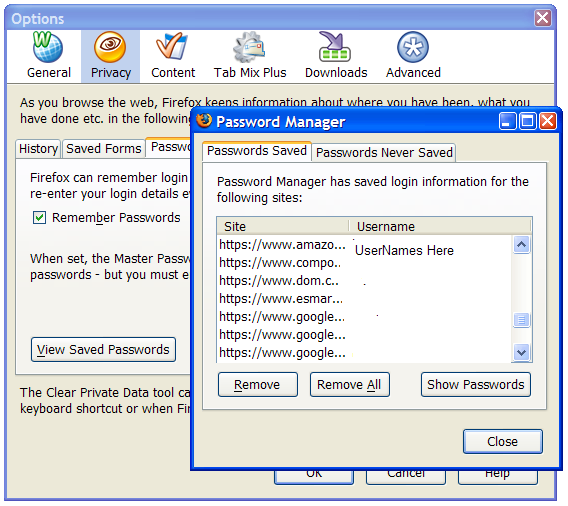Click Firefox icon in Password Manager title
This screenshot has width=568, height=506.
click(204, 121)
